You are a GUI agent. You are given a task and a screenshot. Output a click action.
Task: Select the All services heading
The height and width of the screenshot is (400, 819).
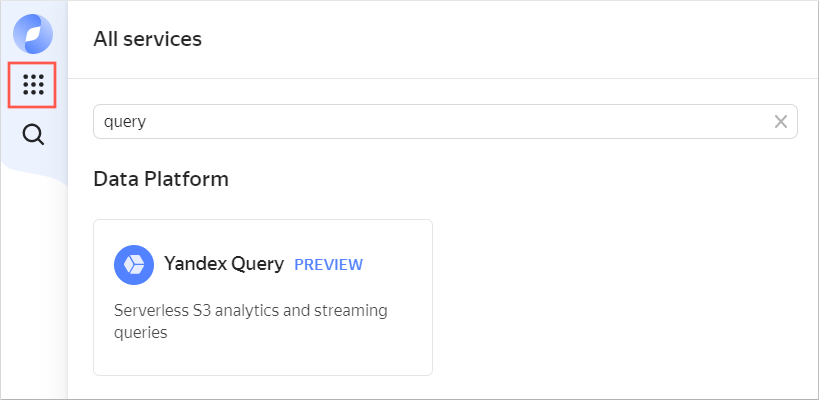(147, 39)
